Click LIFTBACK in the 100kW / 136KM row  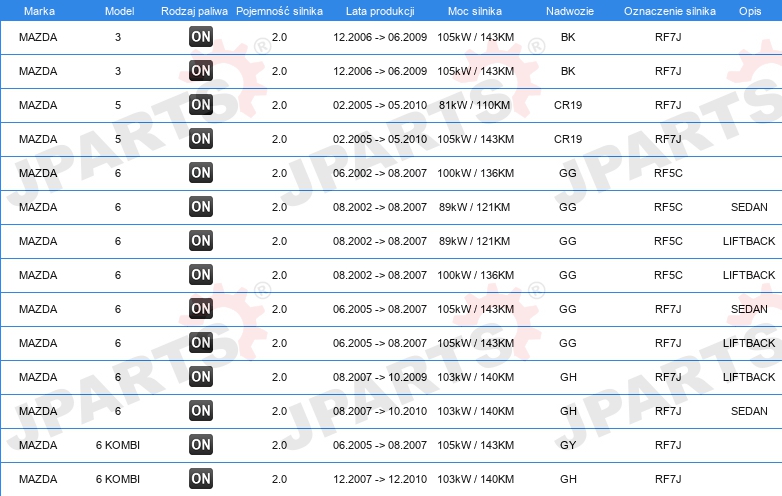(x=749, y=275)
